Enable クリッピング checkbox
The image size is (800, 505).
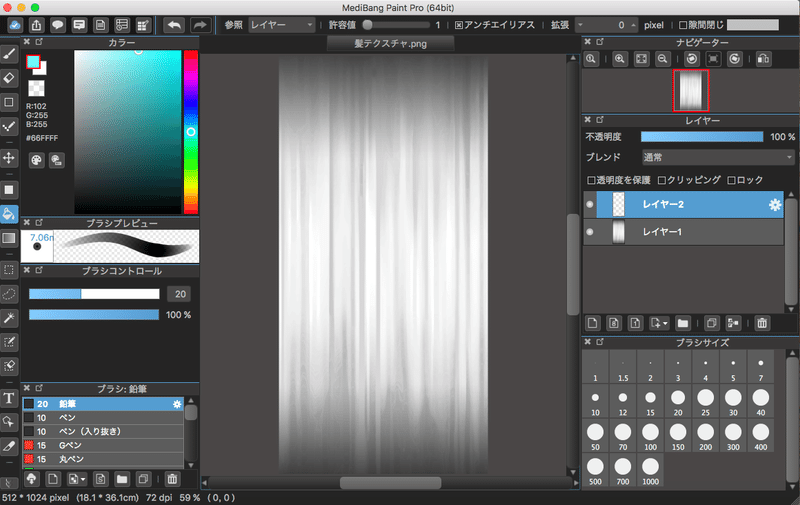click(662, 180)
